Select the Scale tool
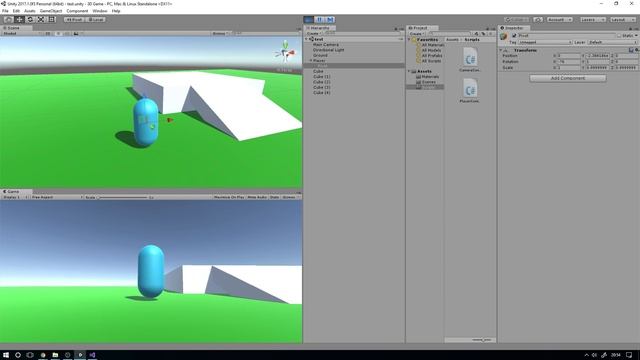The image size is (640, 360). pyautogui.click(x=41, y=20)
